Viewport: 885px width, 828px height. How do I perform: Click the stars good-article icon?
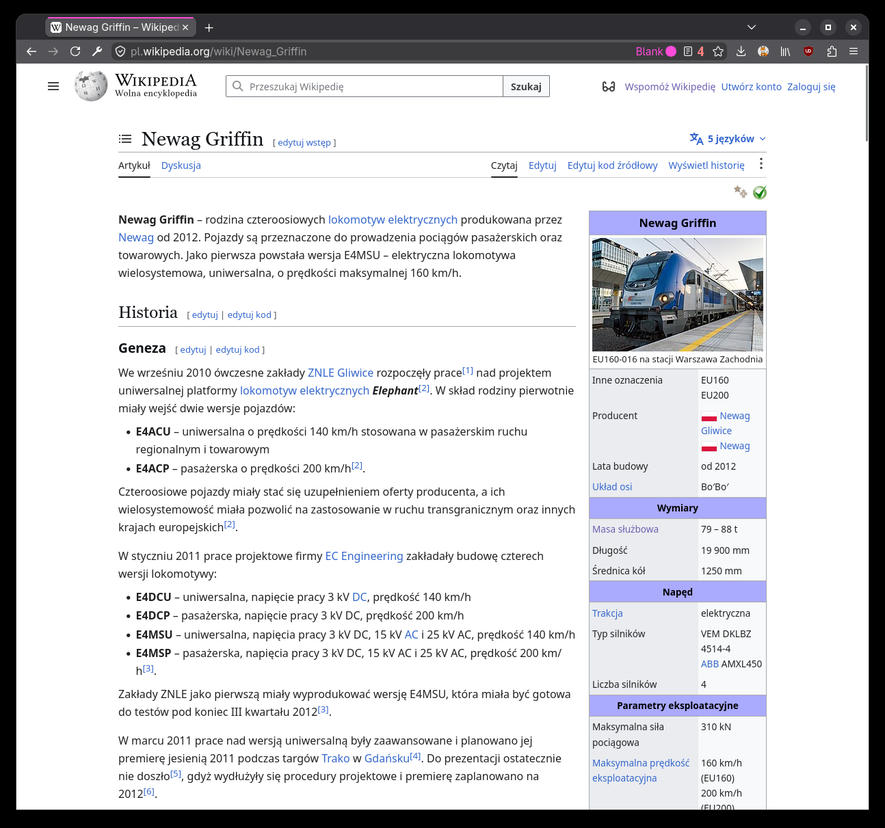tap(740, 192)
